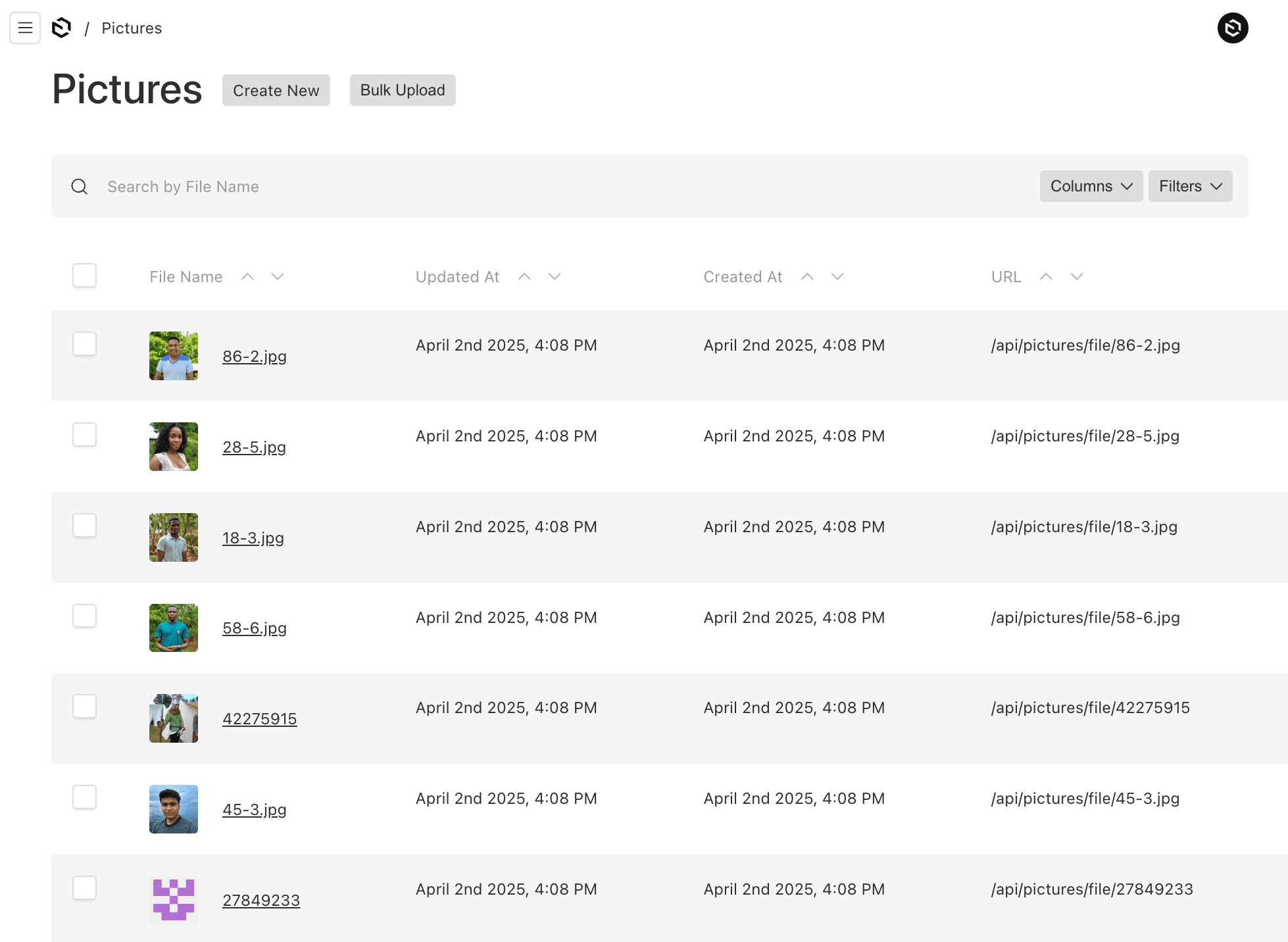Open the 42275915 file link
Screen dimensions: 1288x942
[x=260, y=719]
